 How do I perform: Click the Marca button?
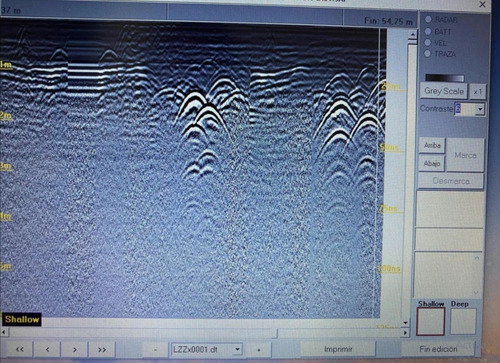tap(465, 155)
